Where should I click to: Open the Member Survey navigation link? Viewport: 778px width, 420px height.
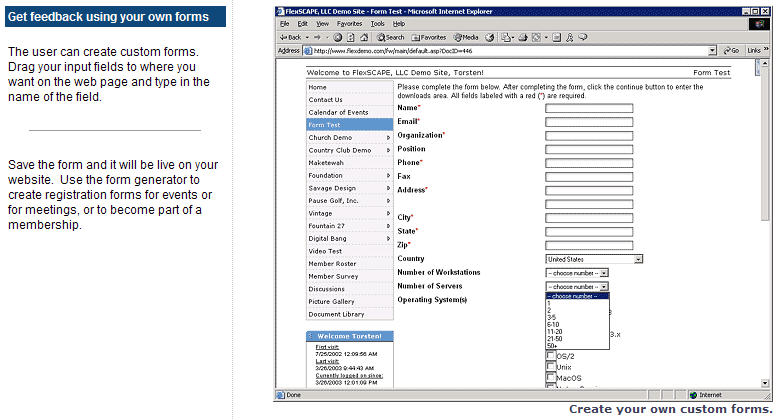[333, 276]
